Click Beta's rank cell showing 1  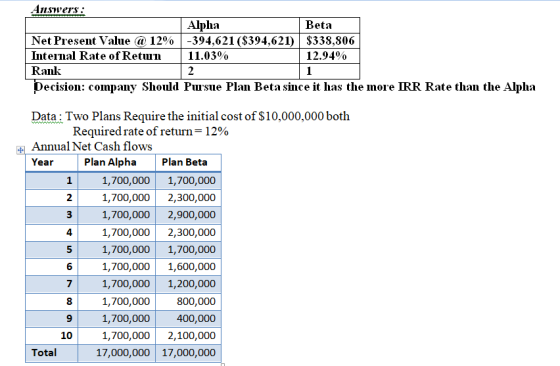point(329,71)
